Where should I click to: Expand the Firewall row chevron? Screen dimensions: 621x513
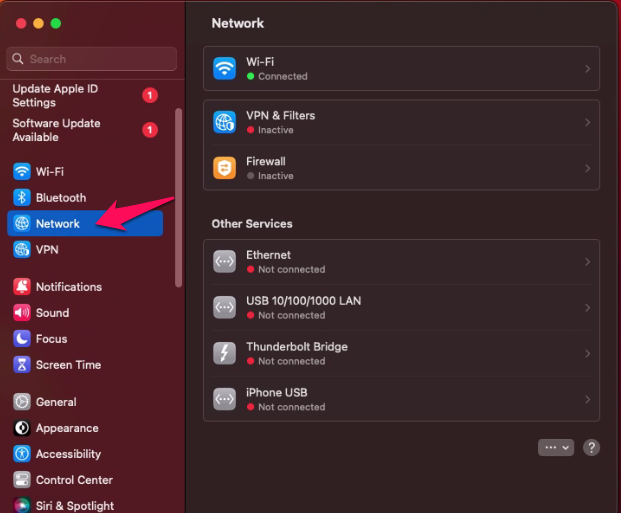click(x=587, y=168)
